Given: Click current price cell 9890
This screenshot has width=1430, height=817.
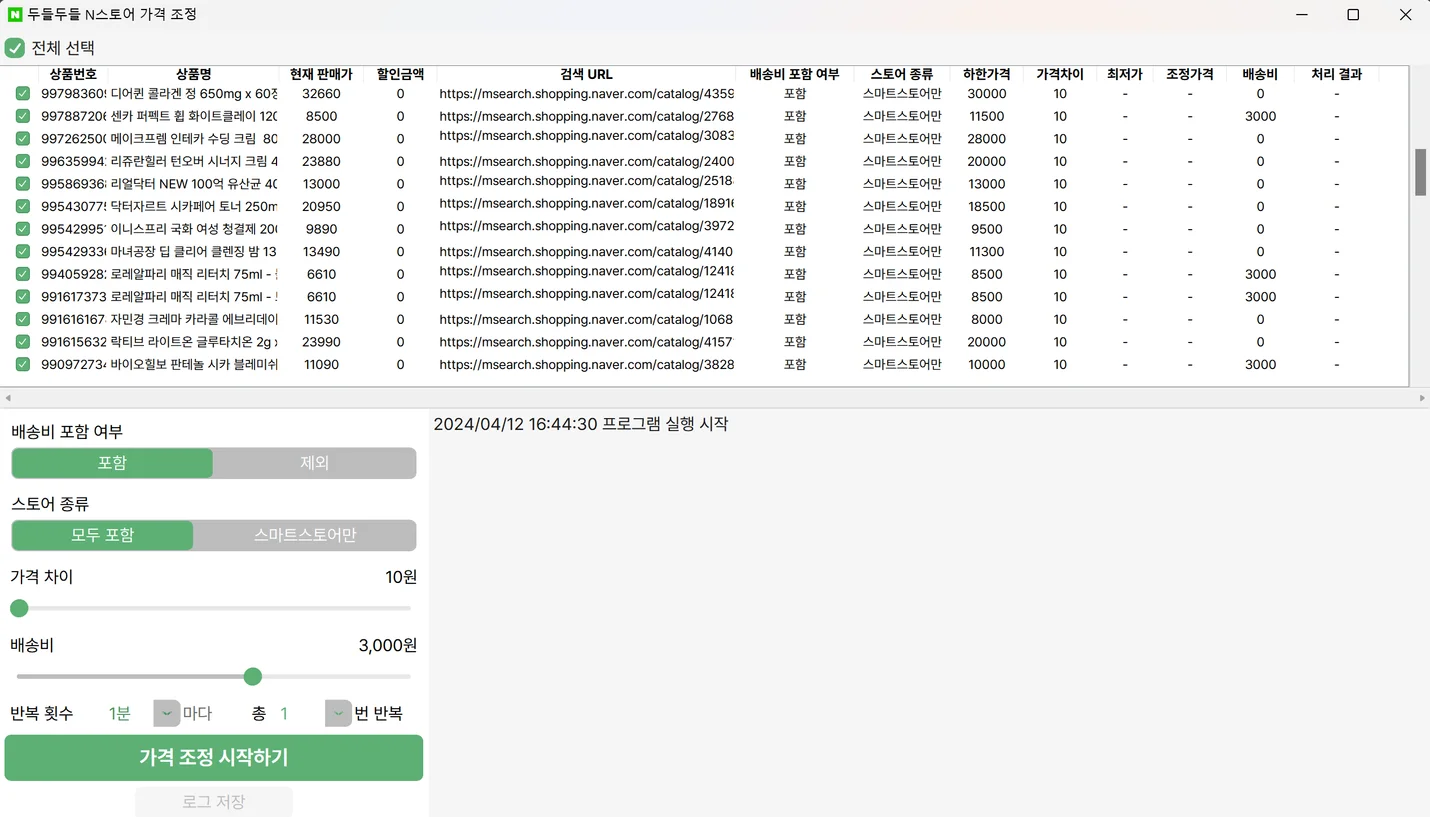Looking at the screenshot, I should (x=321, y=229).
